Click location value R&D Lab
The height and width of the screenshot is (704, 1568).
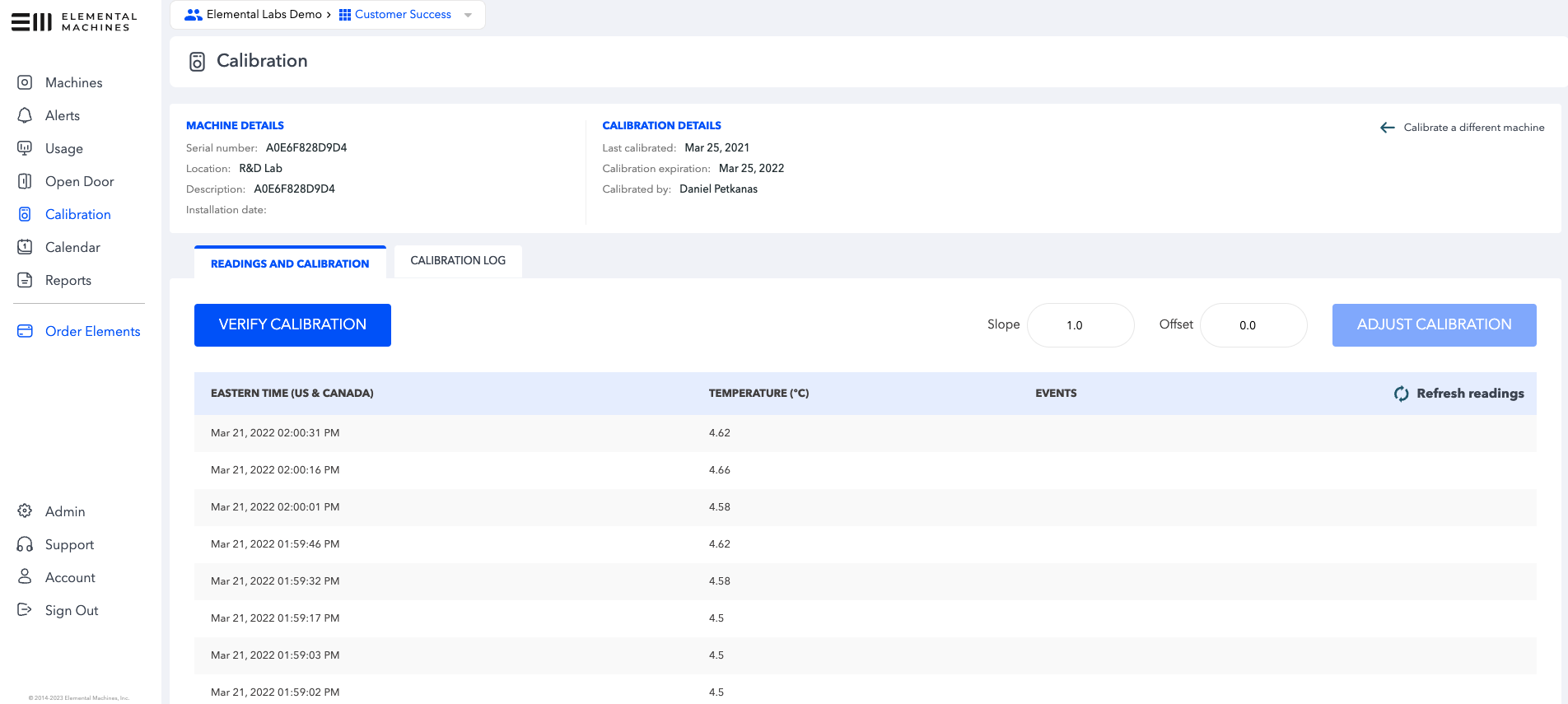[x=260, y=169]
